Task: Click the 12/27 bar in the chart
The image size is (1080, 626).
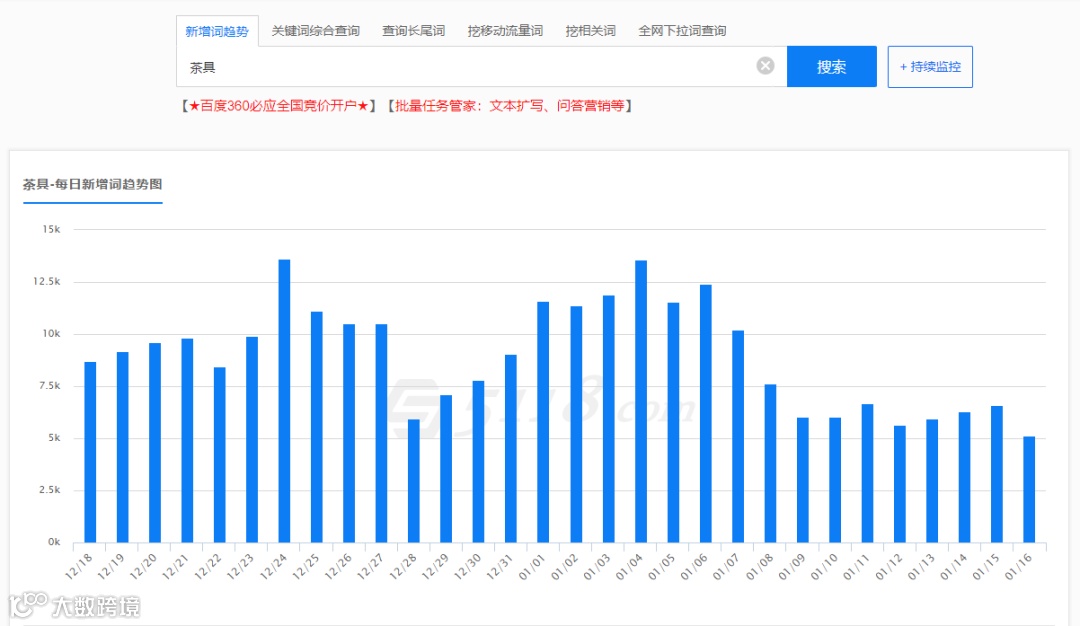Action: (x=382, y=433)
